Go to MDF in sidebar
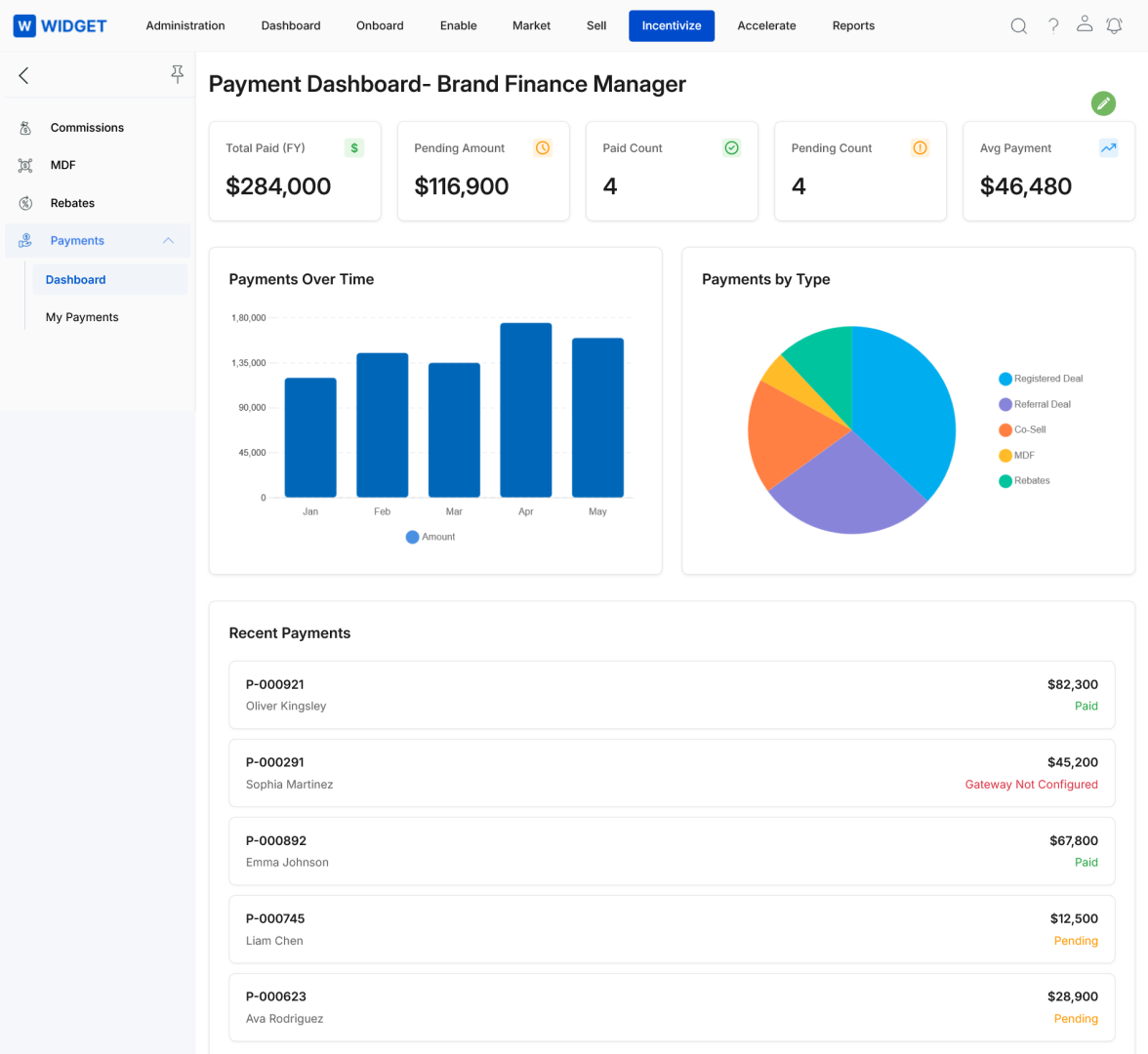 62,166
